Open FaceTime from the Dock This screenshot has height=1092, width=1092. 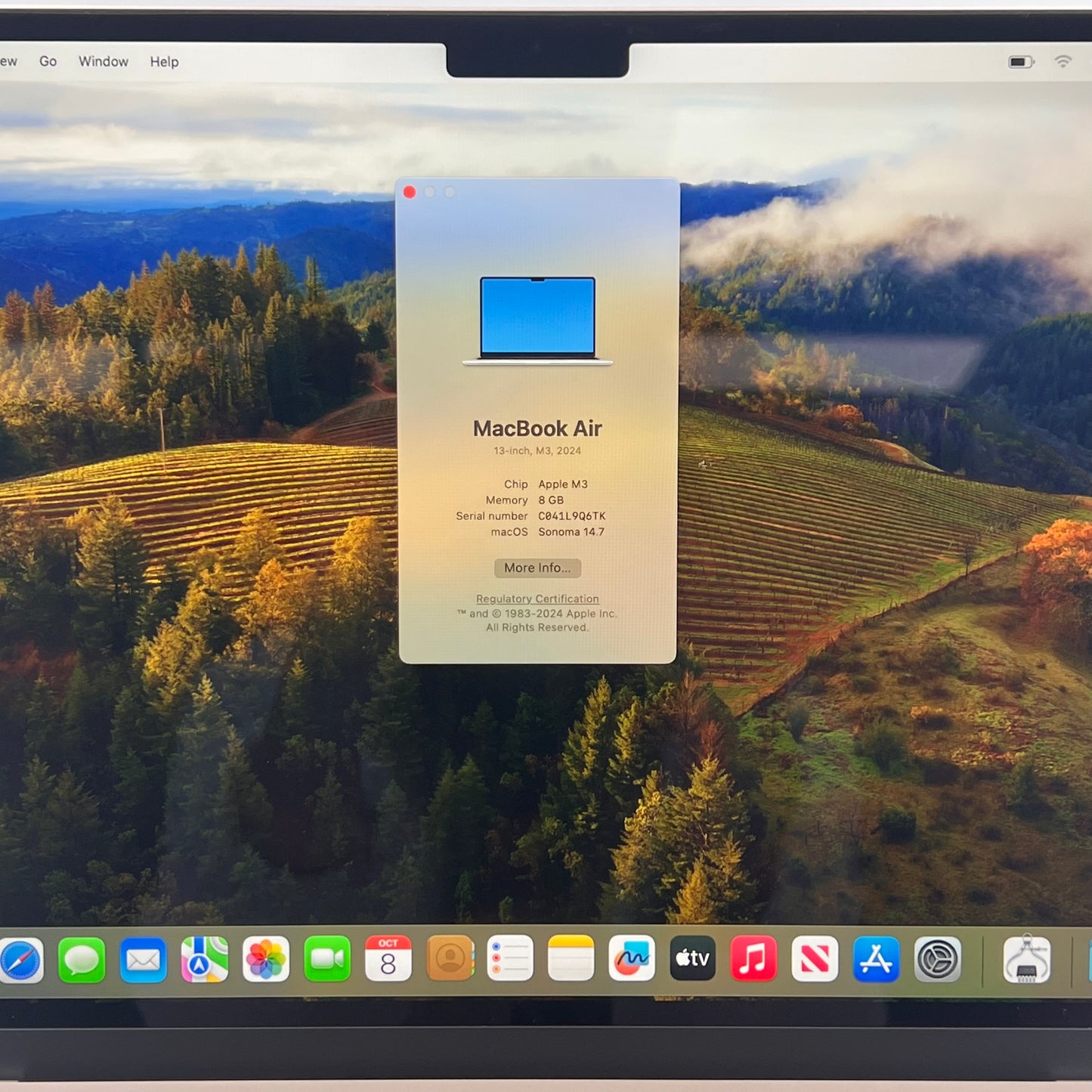click(x=326, y=959)
